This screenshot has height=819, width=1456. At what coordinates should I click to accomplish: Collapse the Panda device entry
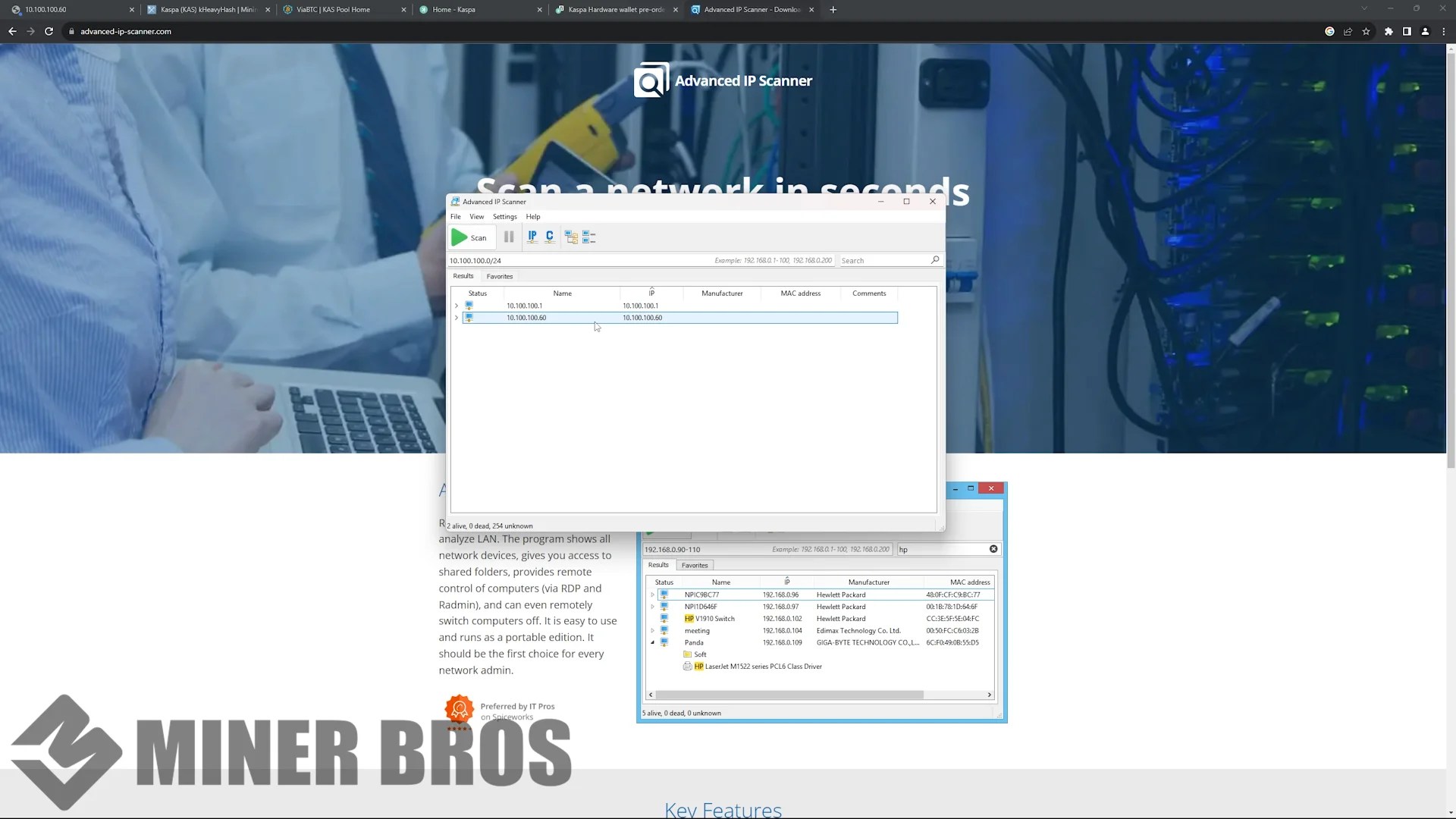pyautogui.click(x=652, y=642)
